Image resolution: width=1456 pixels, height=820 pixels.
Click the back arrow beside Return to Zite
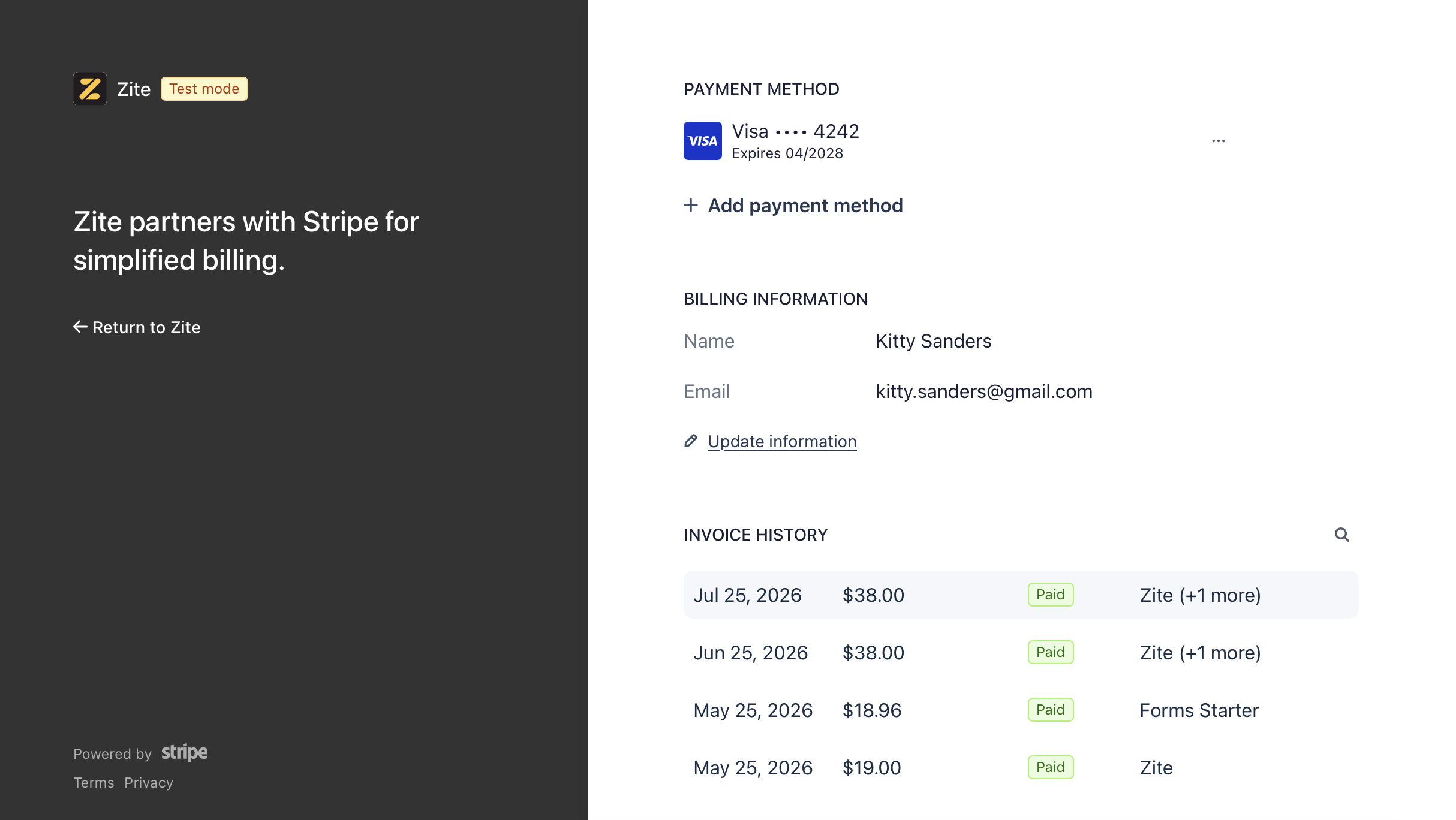tap(80, 327)
